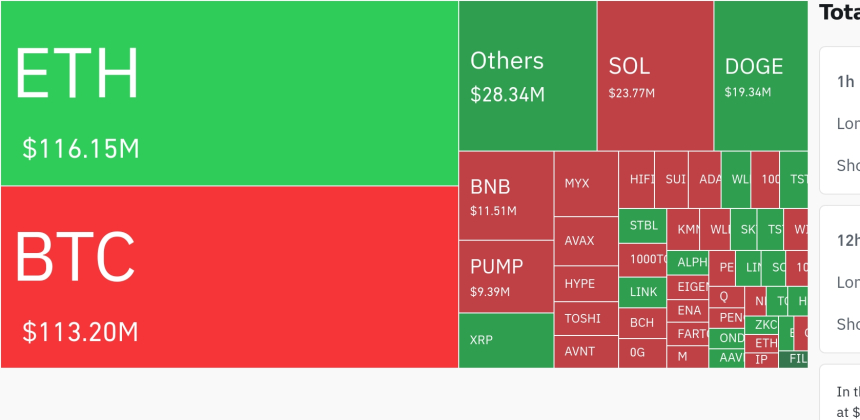Open the Others $28.34M tile

(x=527, y=76)
